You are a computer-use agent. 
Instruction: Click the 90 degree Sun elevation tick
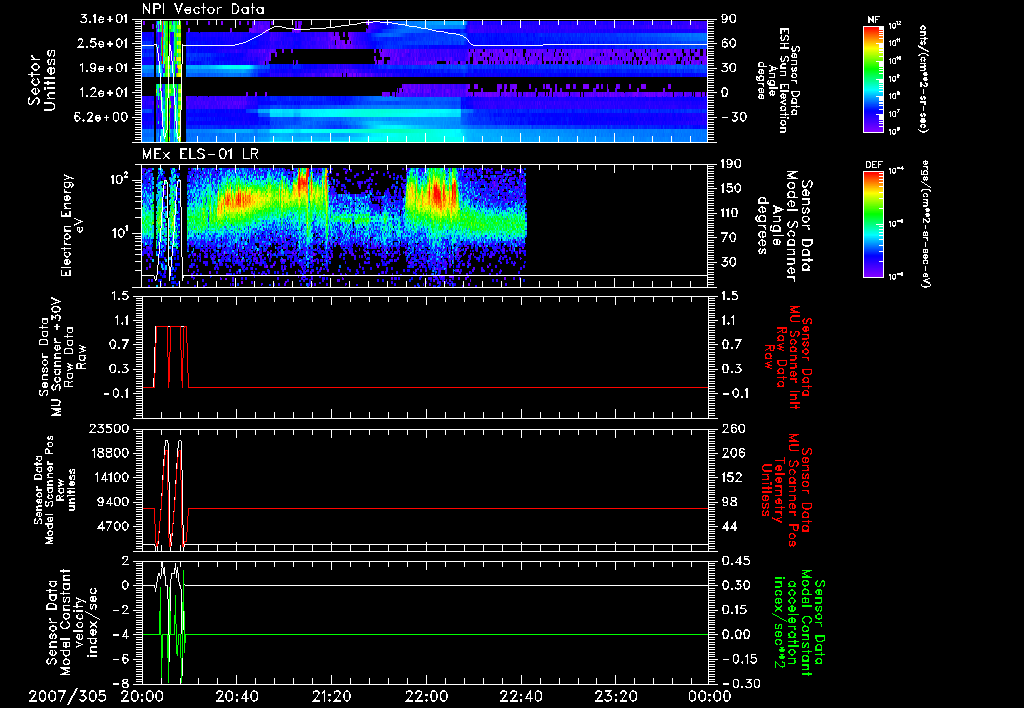tap(728, 19)
